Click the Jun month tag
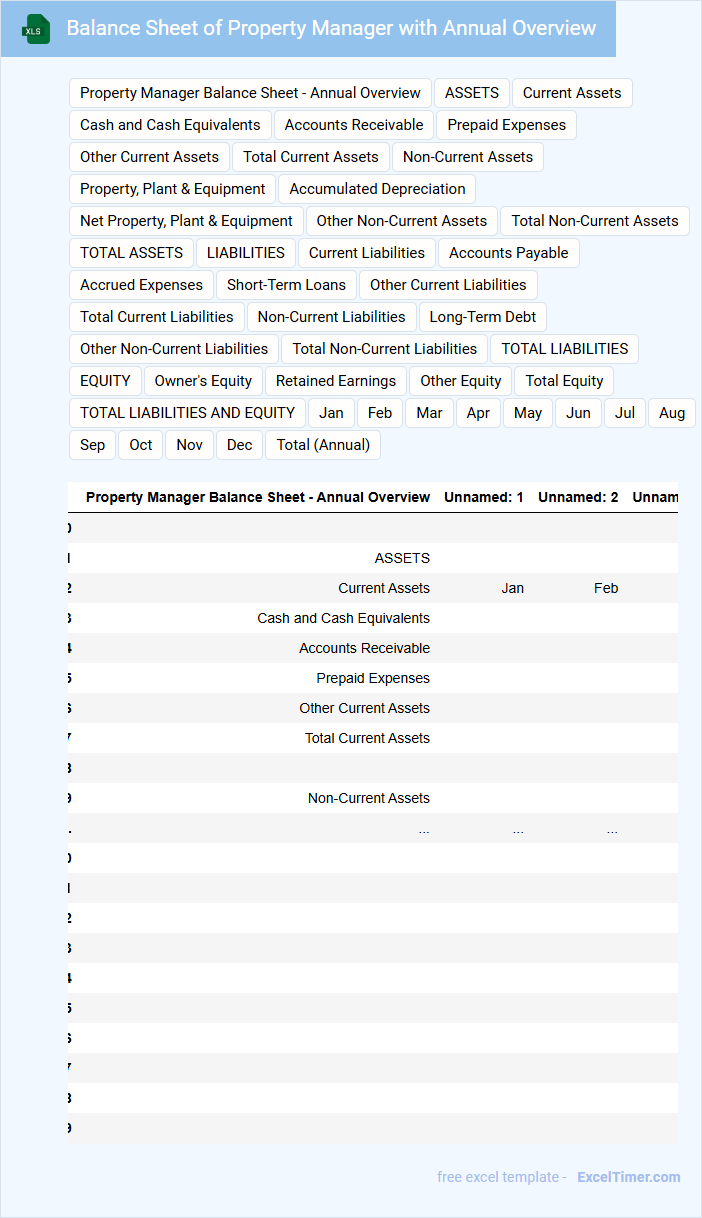Image resolution: width=702 pixels, height=1218 pixels. (578, 413)
